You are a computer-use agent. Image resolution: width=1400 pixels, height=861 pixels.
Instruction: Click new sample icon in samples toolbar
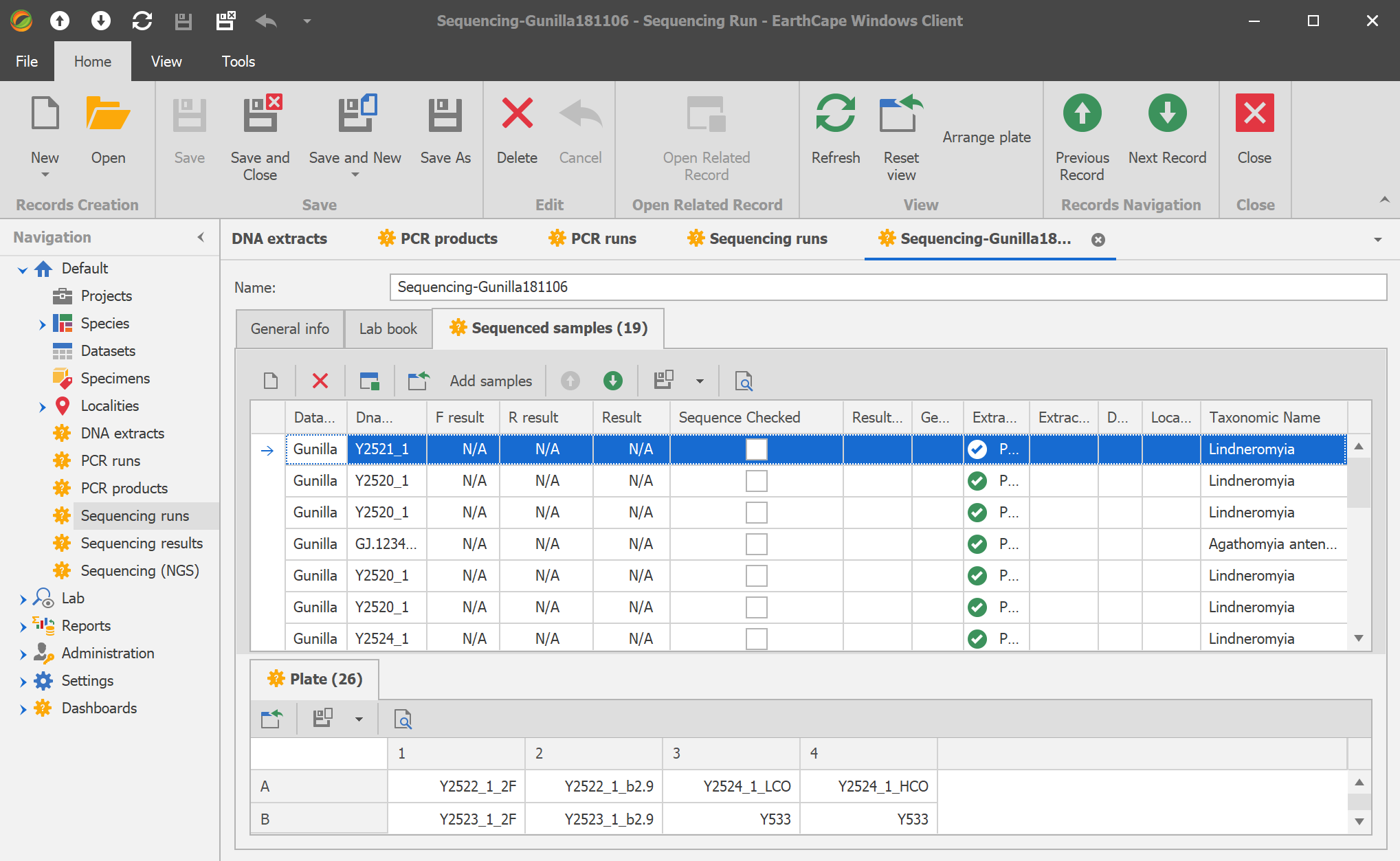point(271,381)
